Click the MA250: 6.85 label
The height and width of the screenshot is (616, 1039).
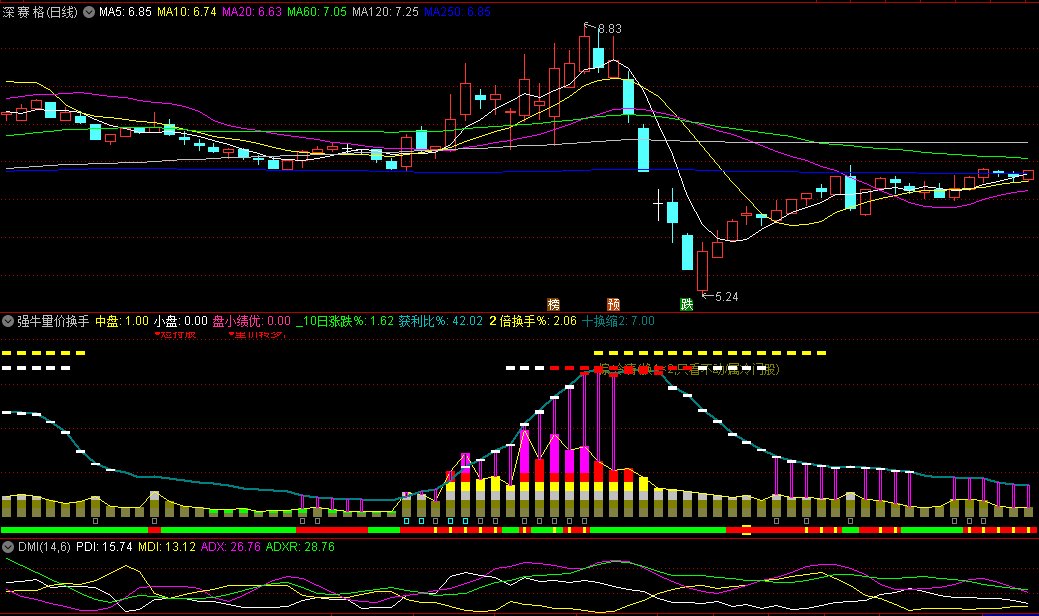point(457,12)
